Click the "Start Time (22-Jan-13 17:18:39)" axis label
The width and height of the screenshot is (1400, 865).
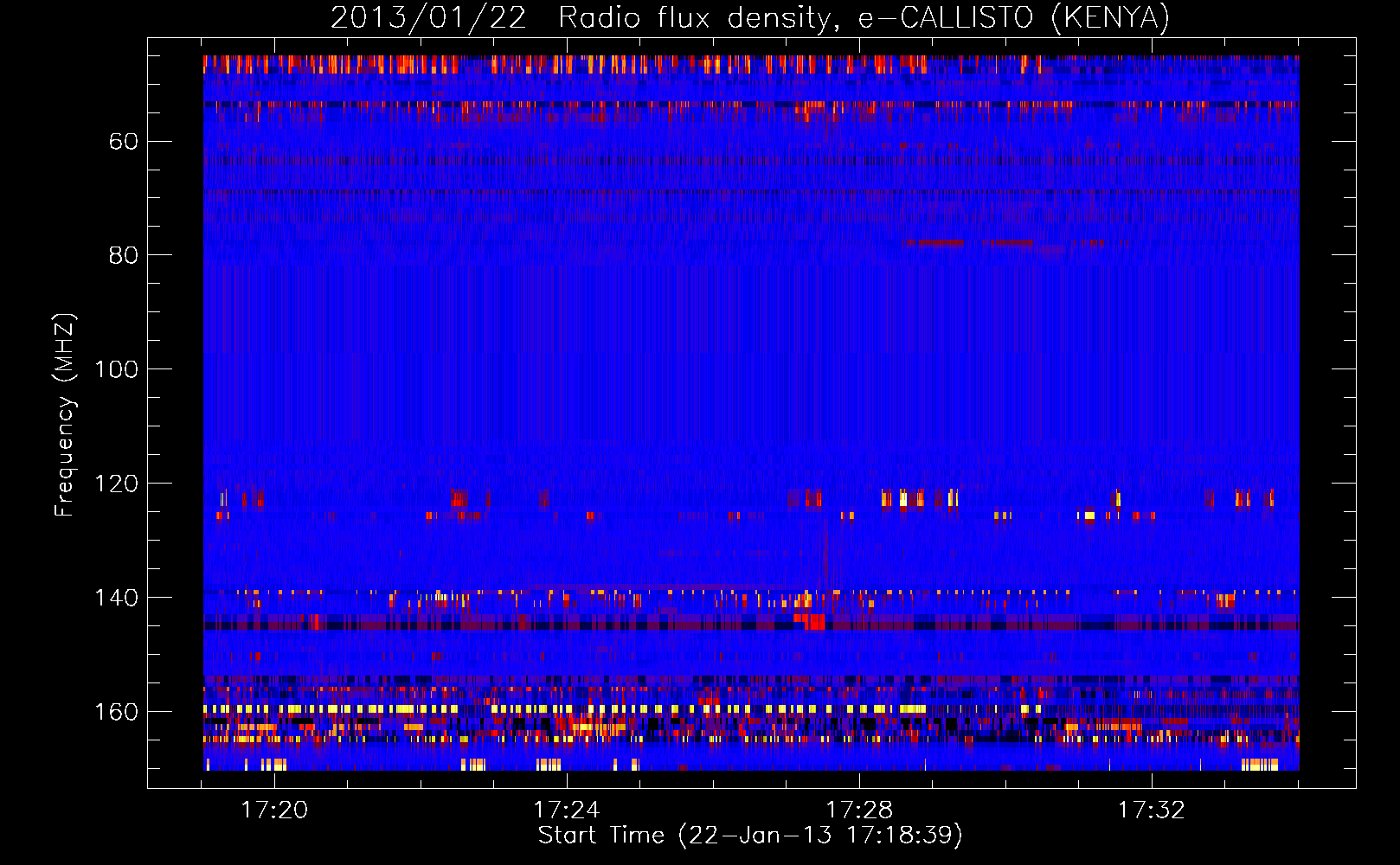tap(750, 836)
